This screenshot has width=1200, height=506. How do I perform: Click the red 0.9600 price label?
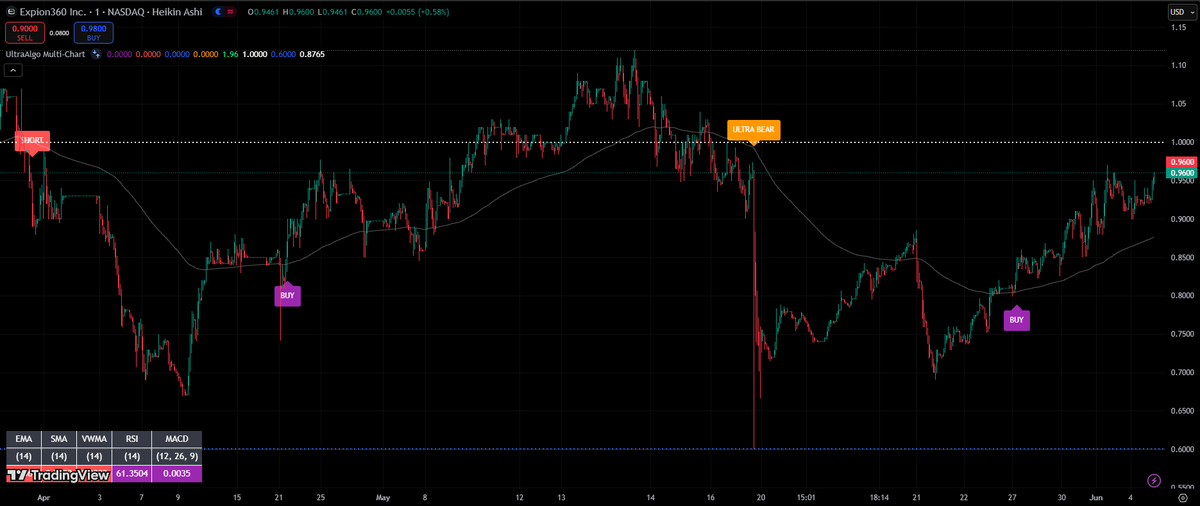coord(1183,161)
